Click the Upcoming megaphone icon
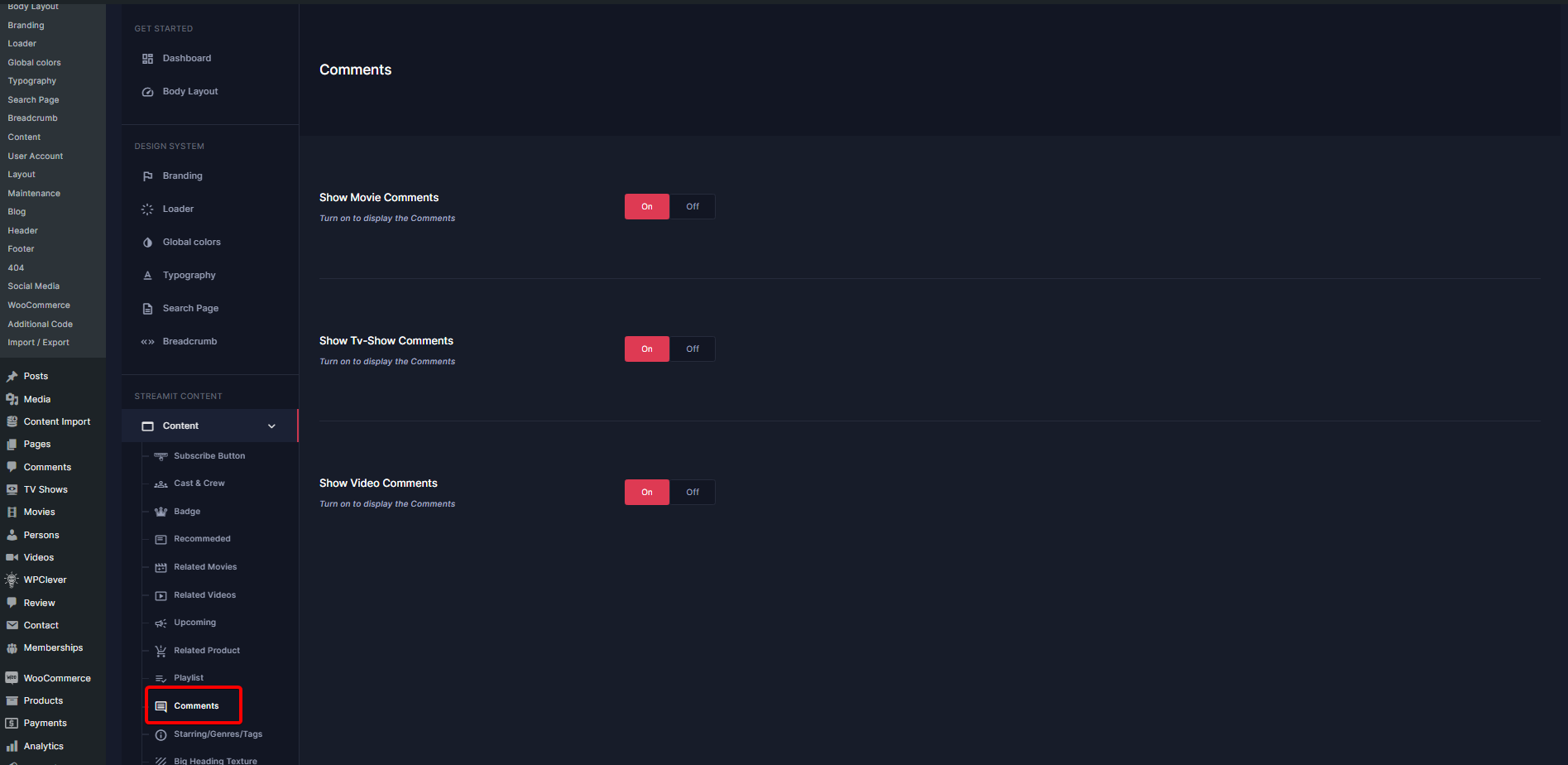Viewport: 1568px width, 765px height. (161, 623)
